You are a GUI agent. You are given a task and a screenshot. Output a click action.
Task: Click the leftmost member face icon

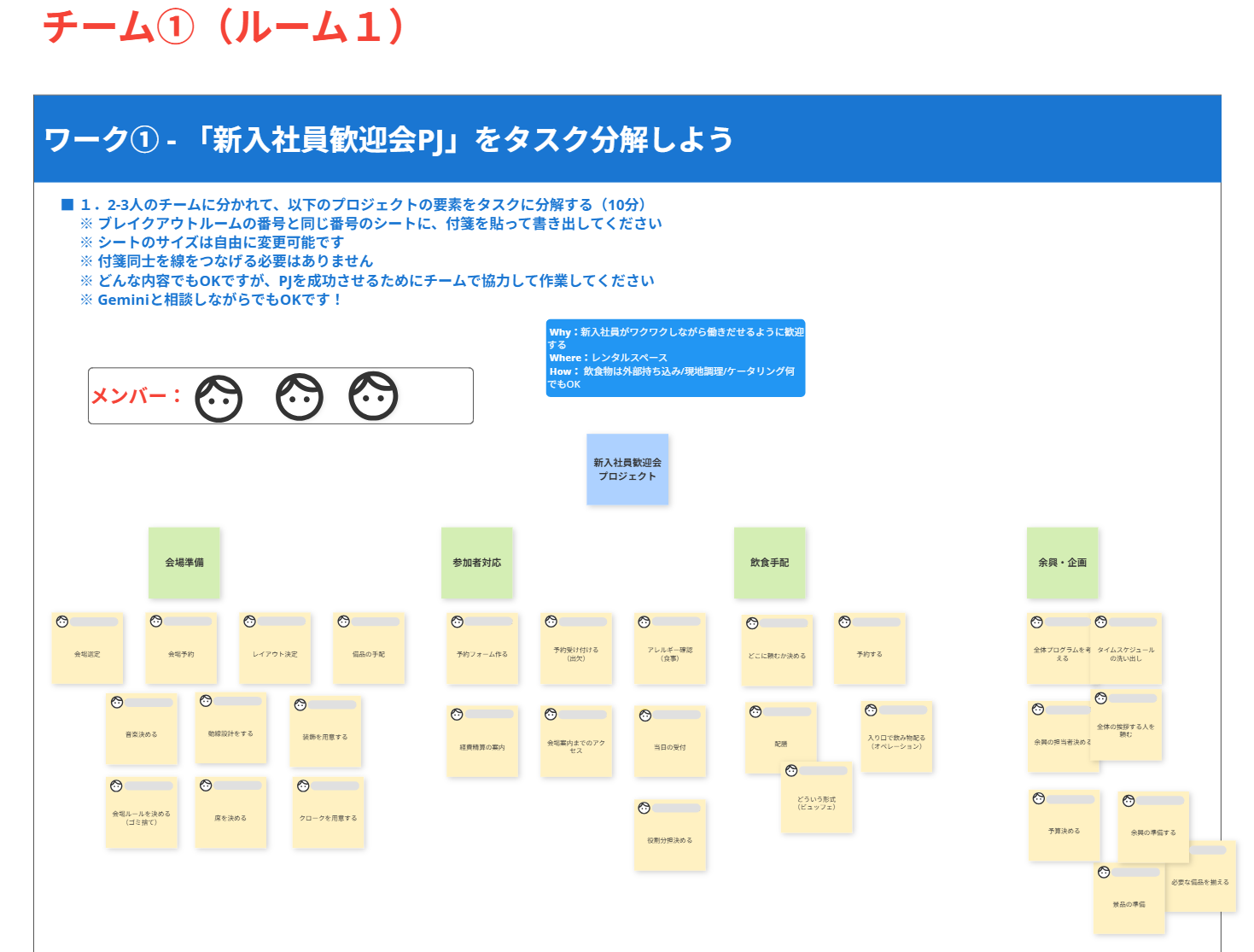tap(219, 398)
